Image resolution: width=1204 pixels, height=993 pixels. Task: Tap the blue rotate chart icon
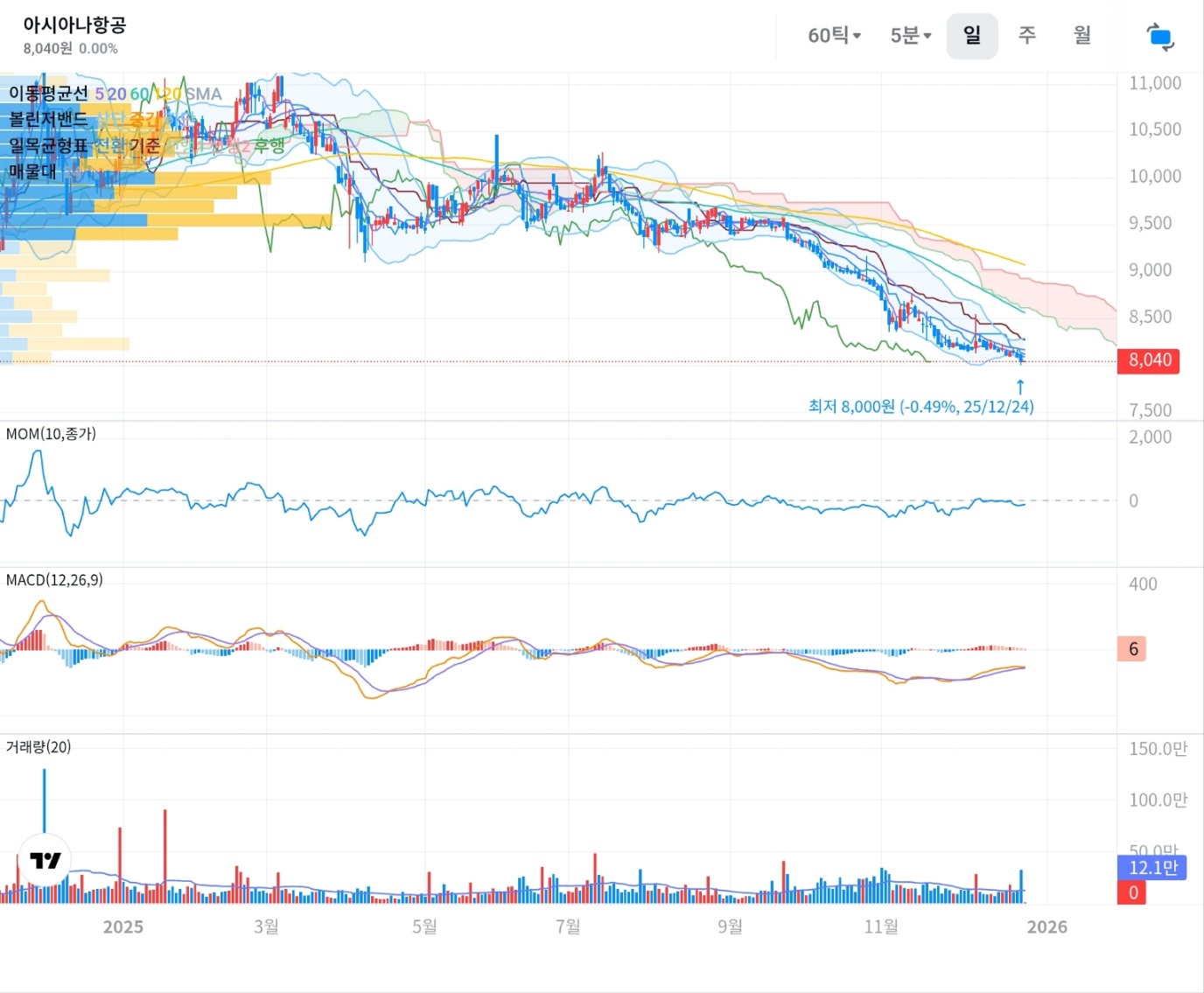coord(1160,37)
